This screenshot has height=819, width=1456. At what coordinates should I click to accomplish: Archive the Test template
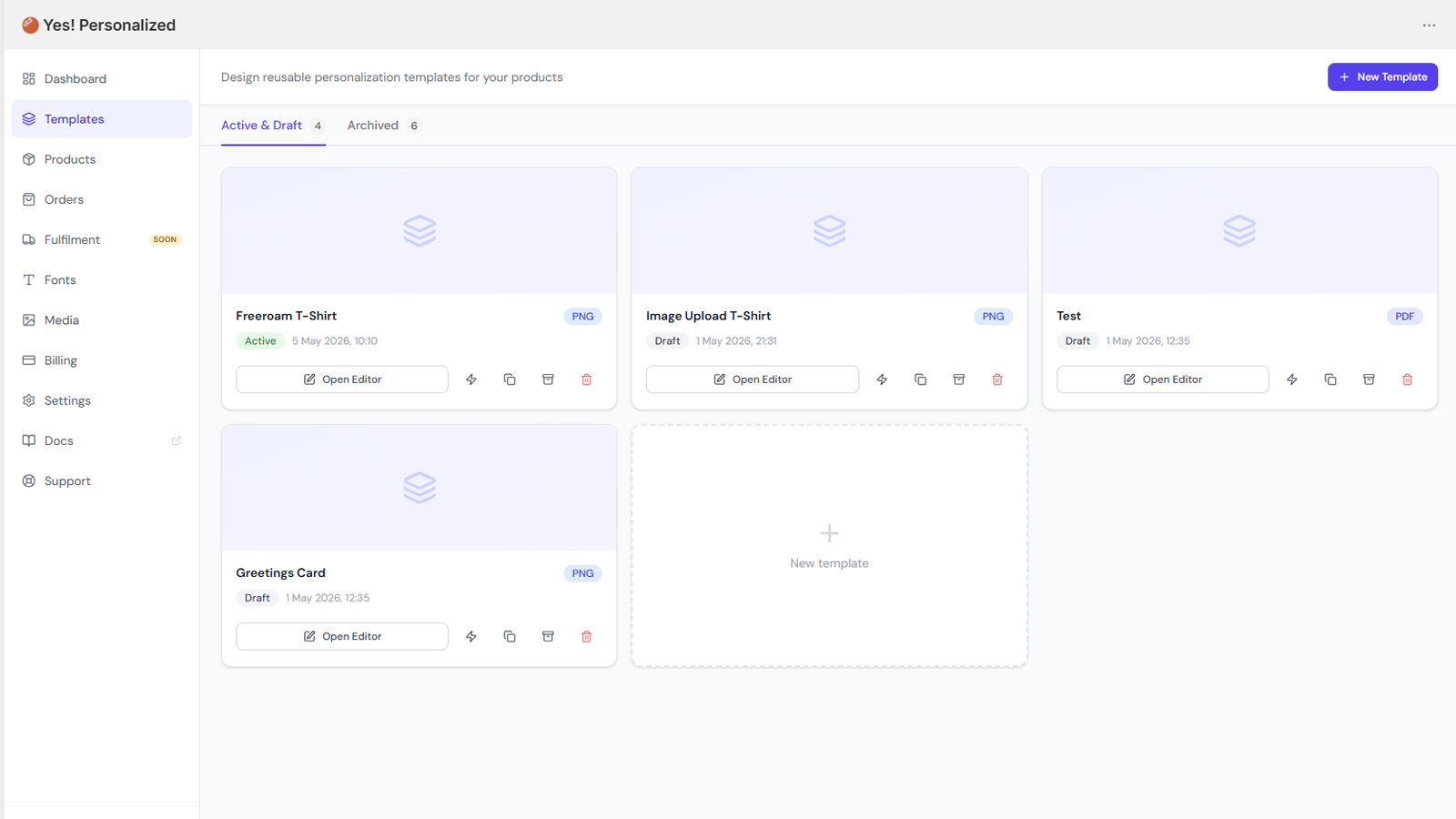(1369, 379)
